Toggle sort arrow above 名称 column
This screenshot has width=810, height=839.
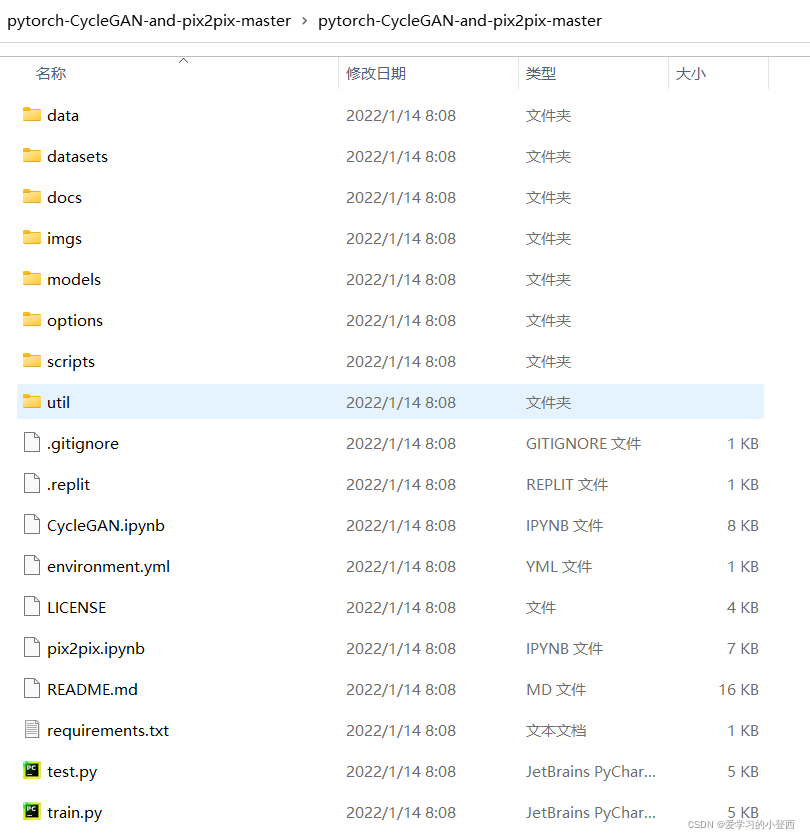[x=184, y=60]
